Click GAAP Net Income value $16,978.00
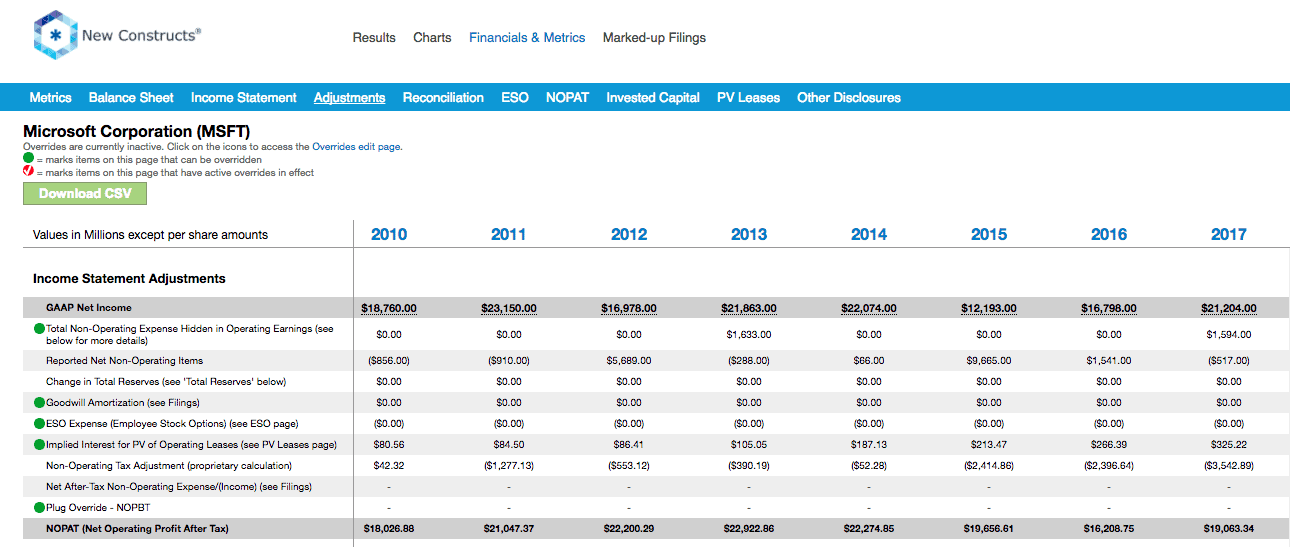 point(629,308)
